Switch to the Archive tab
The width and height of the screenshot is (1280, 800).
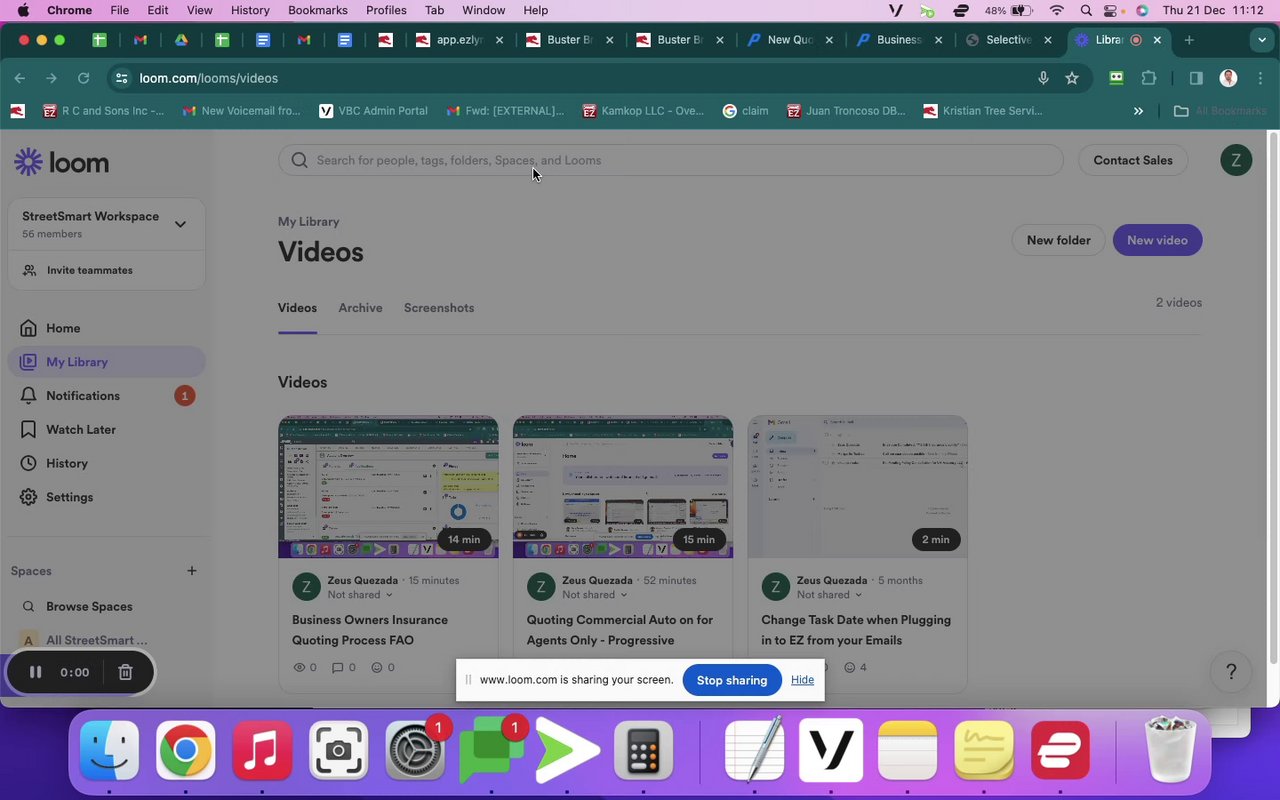tap(360, 308)
